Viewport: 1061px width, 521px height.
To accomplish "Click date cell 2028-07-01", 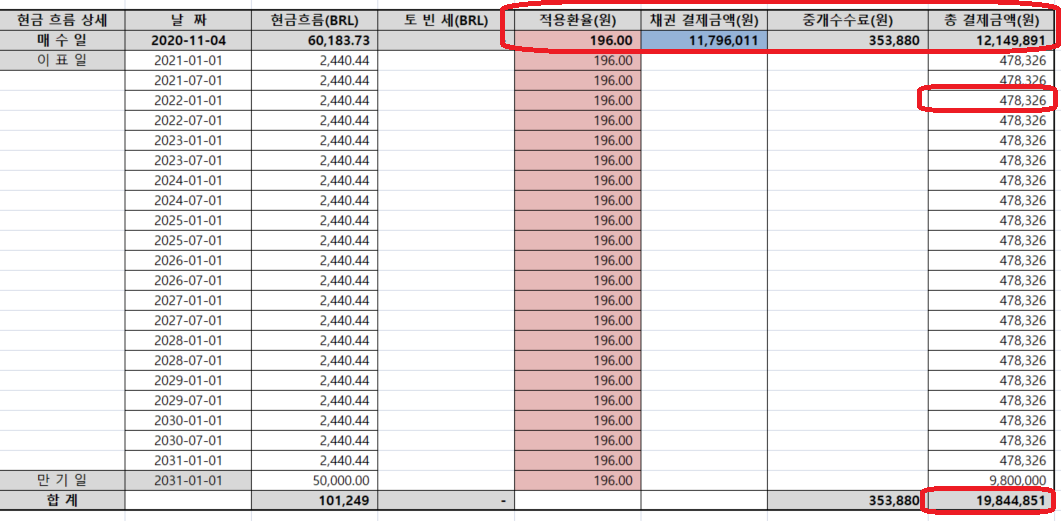I will [188, 360].
